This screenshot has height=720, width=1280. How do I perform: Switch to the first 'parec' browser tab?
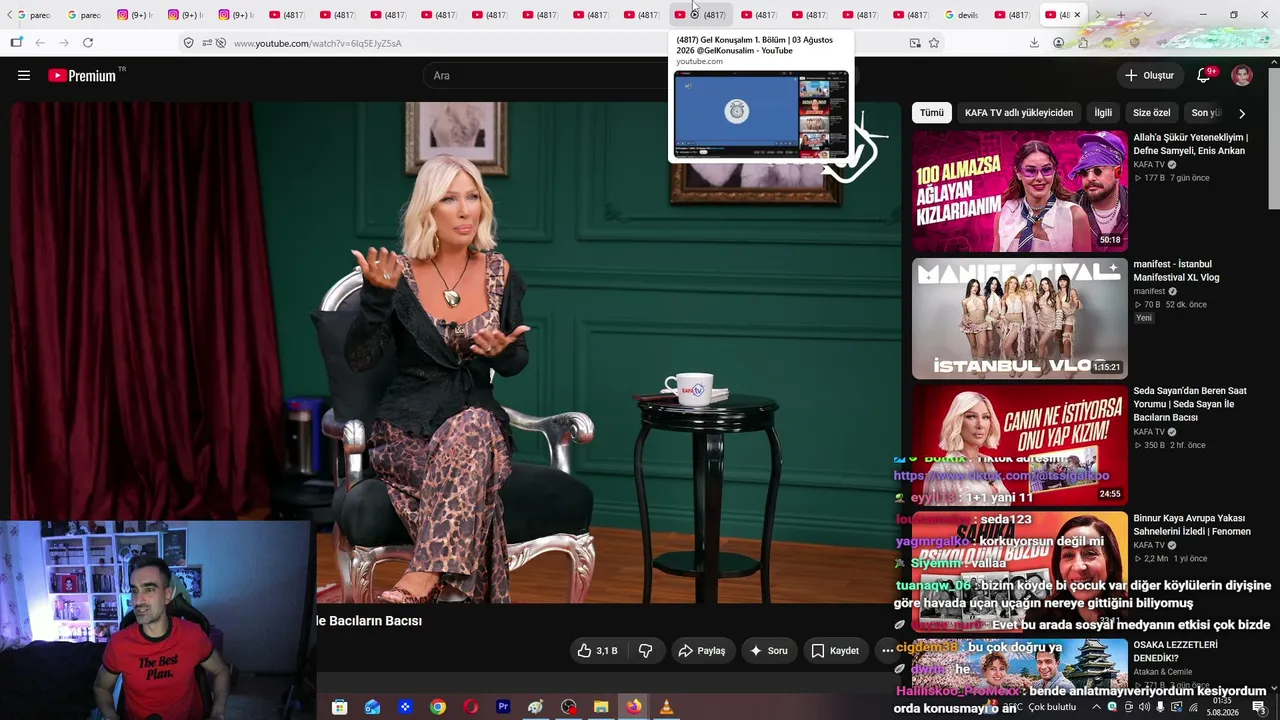click(34, 15)
